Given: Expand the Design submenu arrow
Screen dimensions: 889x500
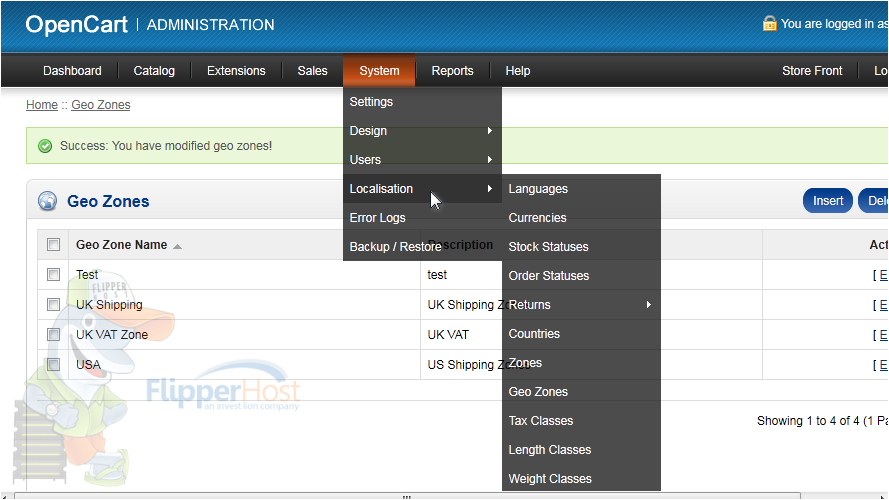Looking at the screenshot, I should coord(490,131).
